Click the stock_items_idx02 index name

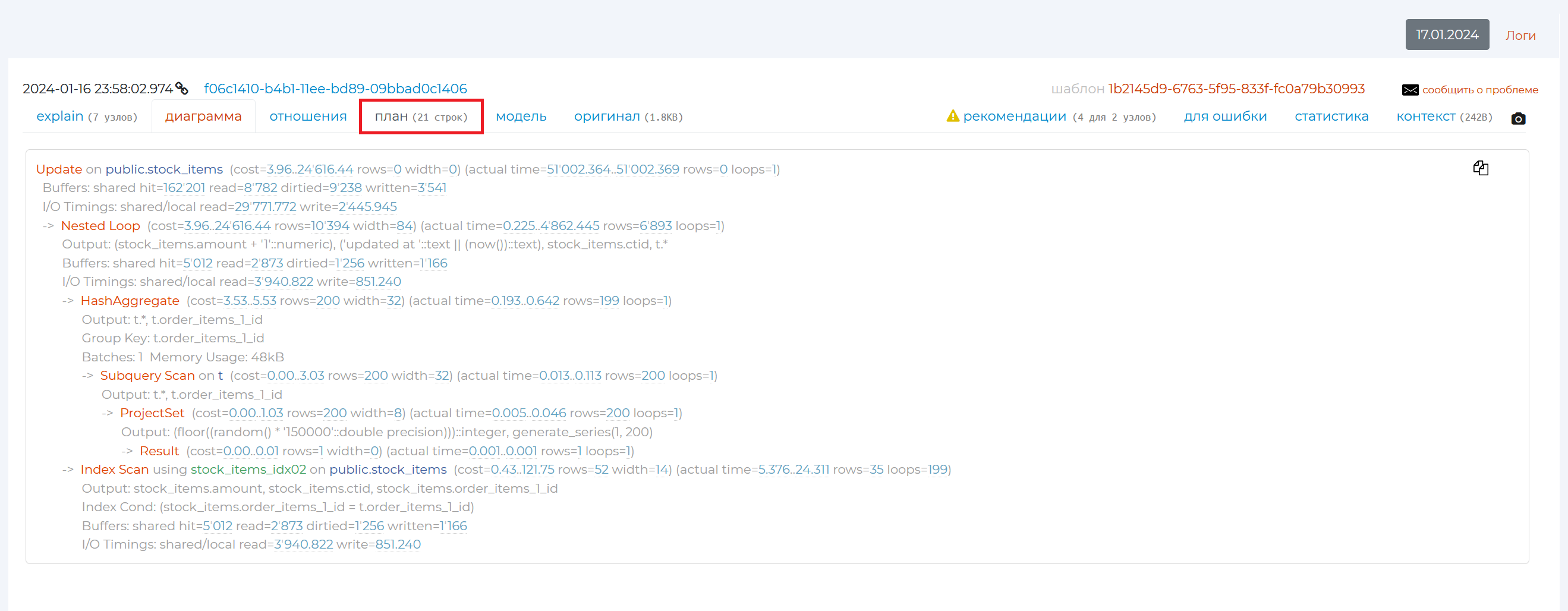[x=248, y=470]
